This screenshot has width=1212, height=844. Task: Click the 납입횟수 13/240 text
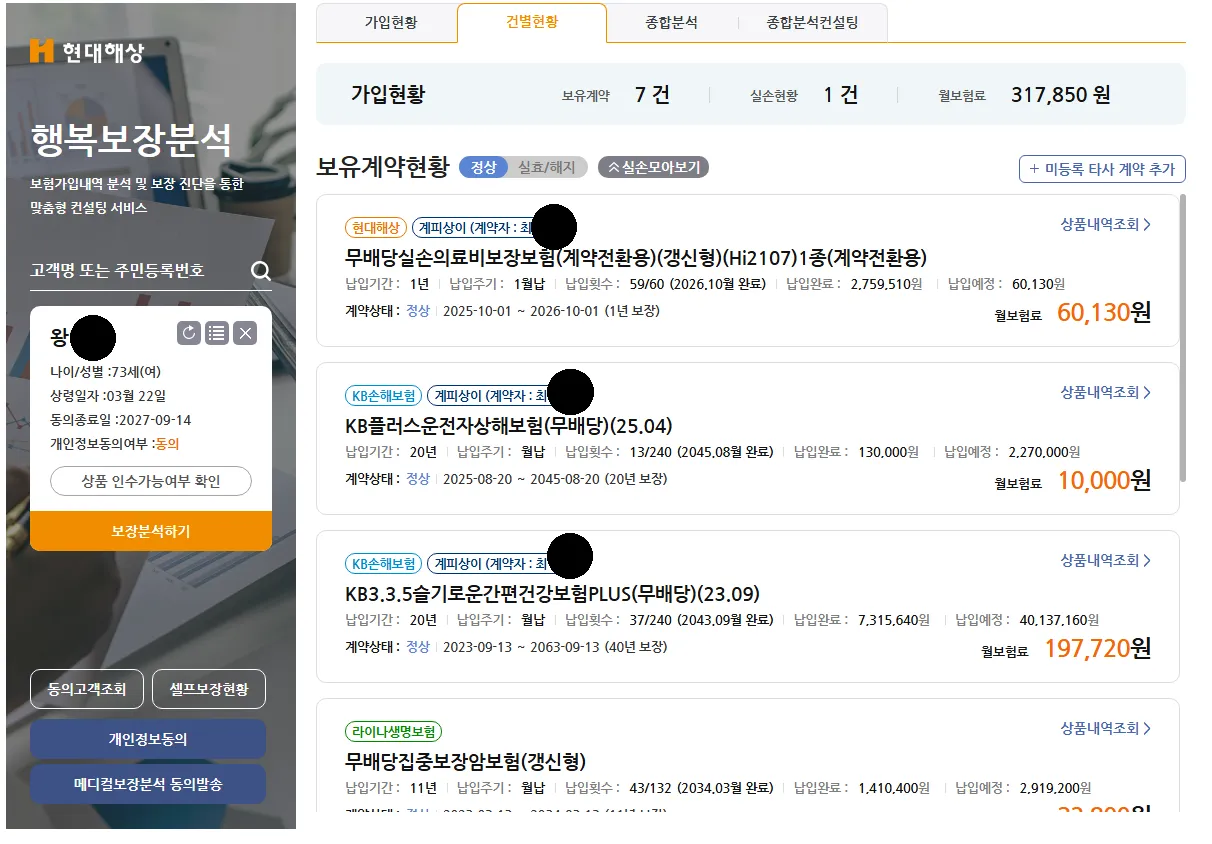[x=669, y=452]
